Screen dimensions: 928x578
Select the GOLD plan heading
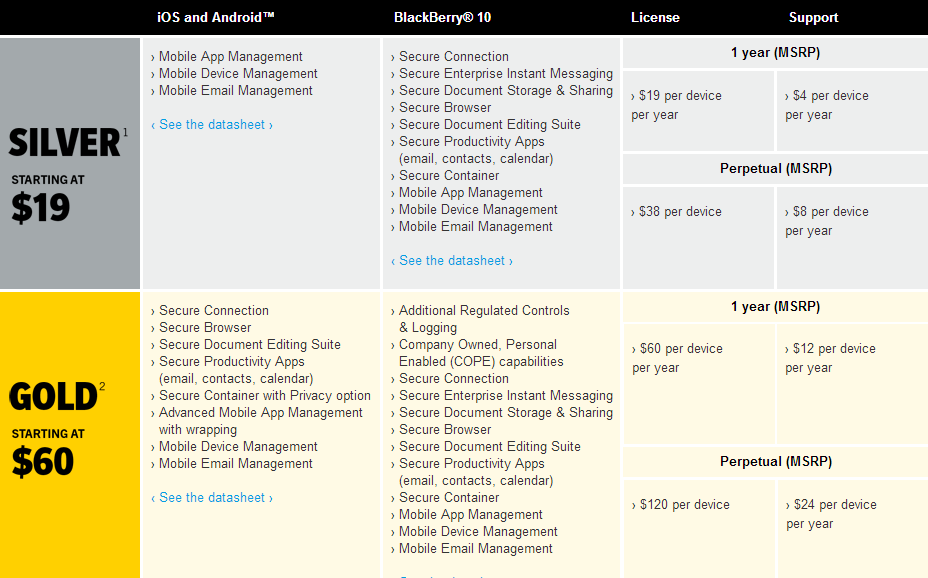(x=53, y=396)
